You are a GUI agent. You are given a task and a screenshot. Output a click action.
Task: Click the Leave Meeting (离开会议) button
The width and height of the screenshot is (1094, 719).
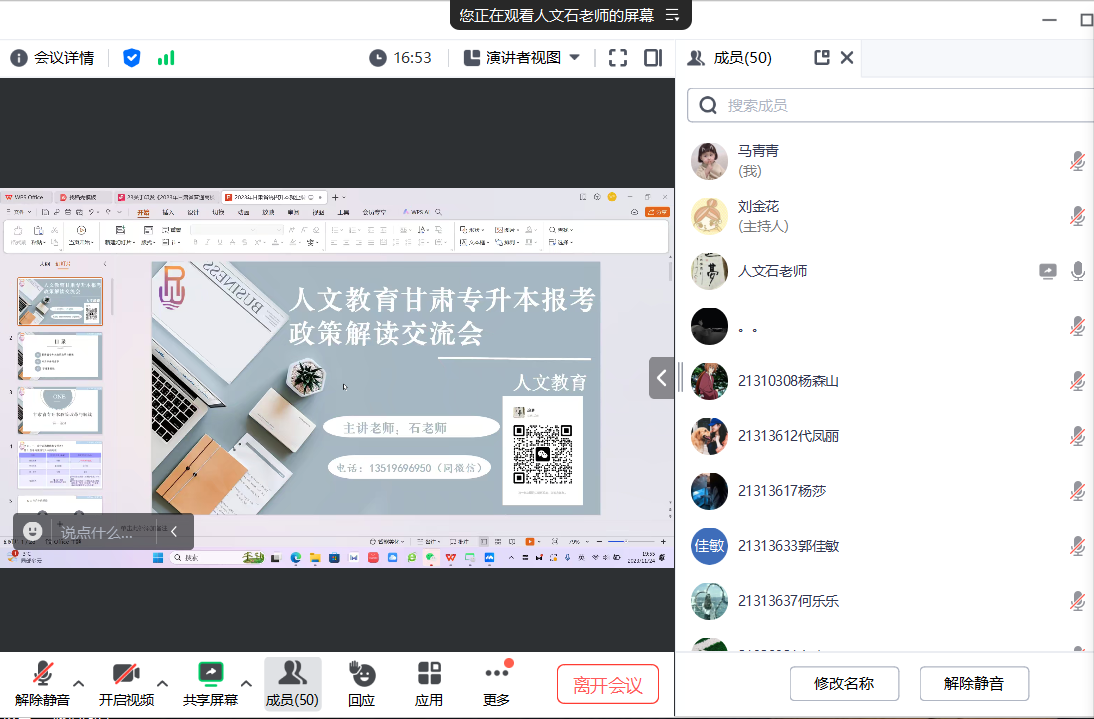(608, 685)
